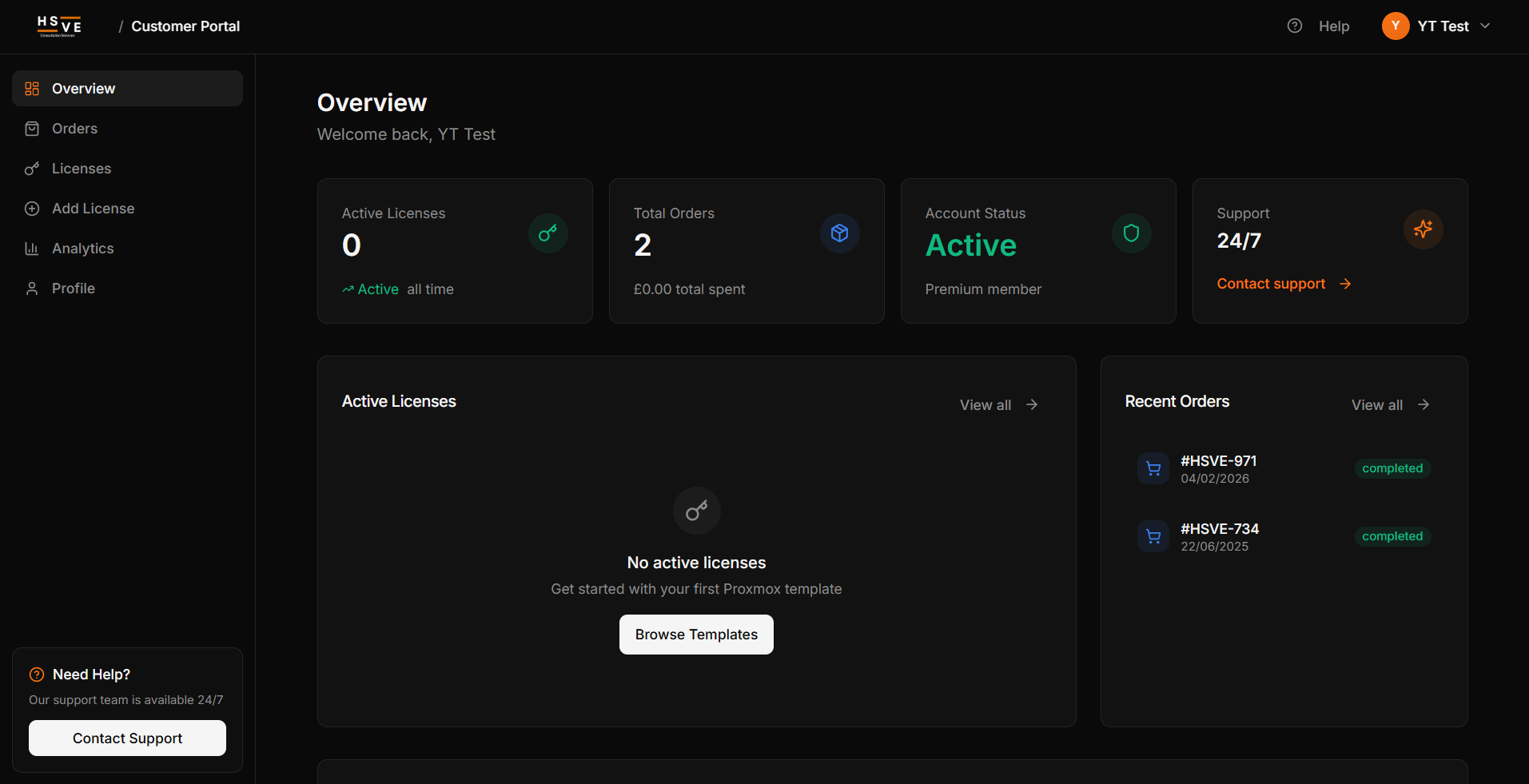Click the Overview grid icon in sidebar
The image size is (1529, 784).
point(32,89)
